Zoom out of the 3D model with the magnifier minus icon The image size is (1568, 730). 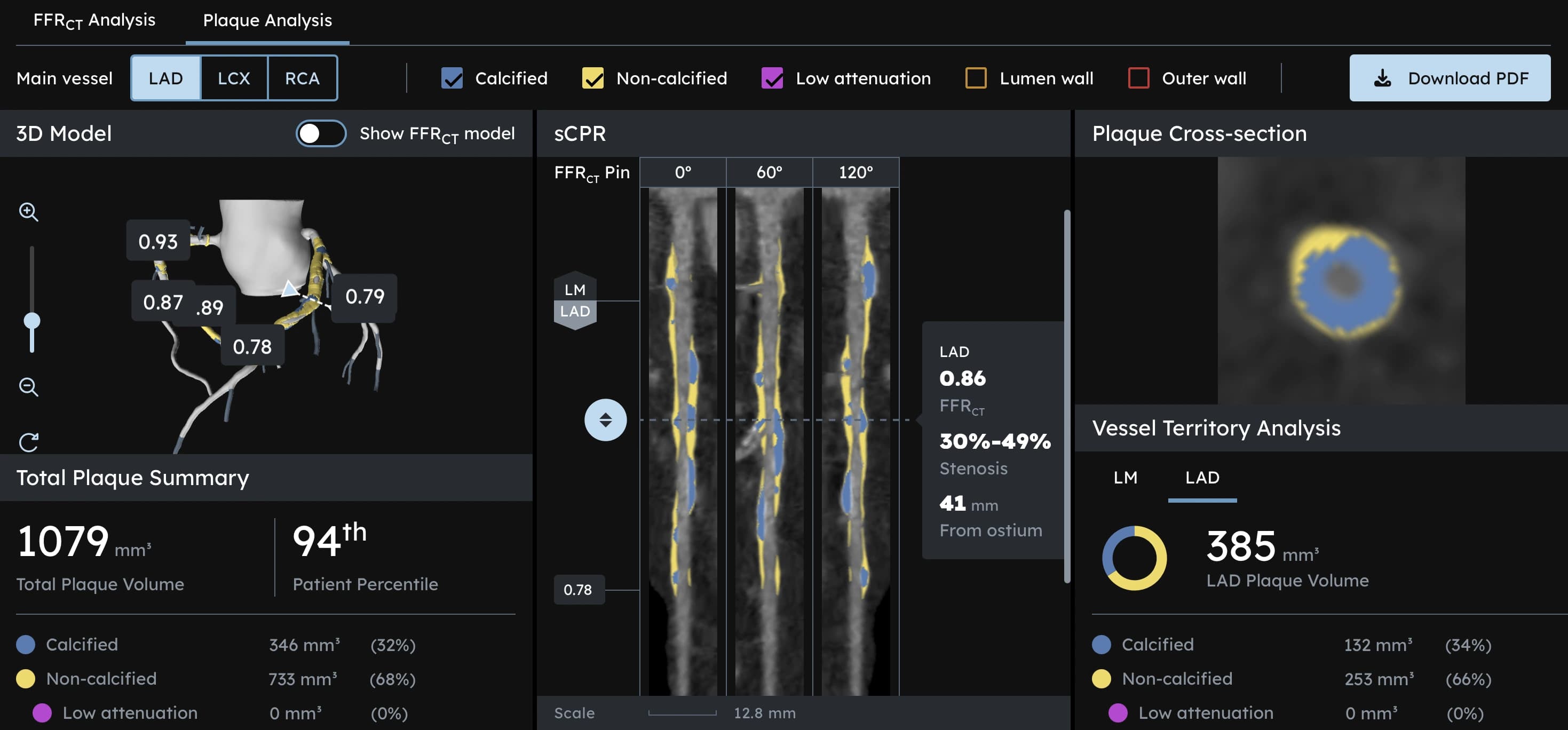[29, 386]
